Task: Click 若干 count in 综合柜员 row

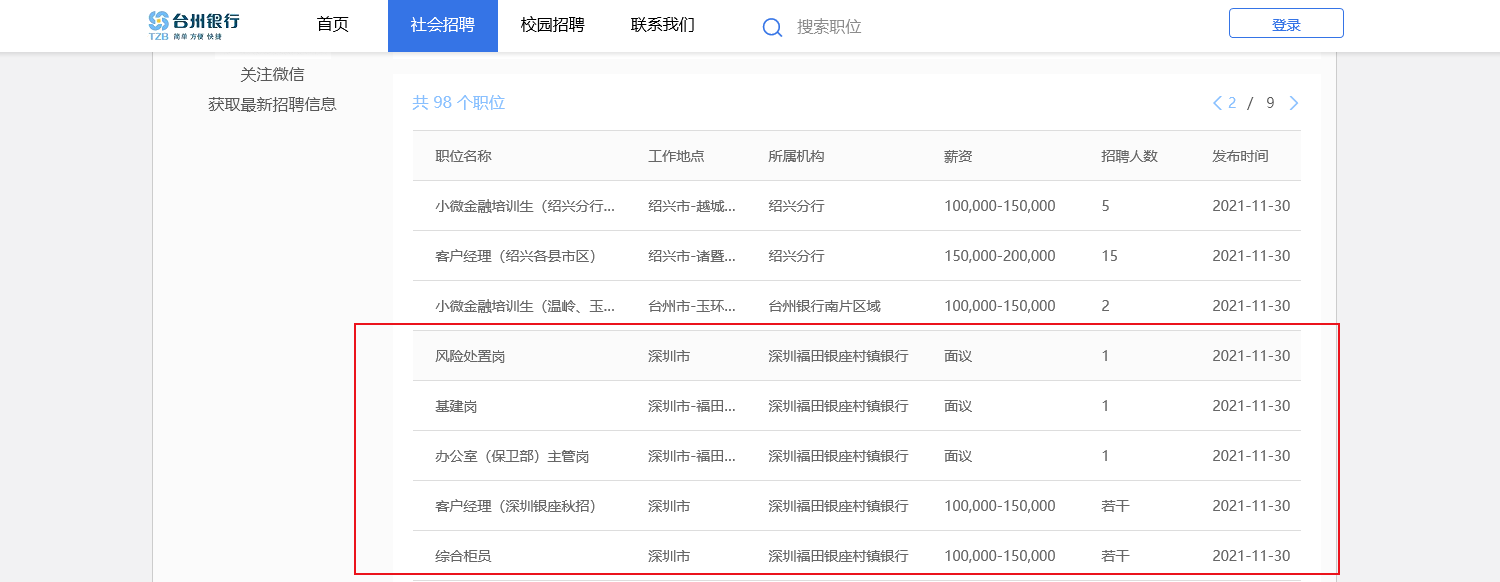Action: 1115,556
